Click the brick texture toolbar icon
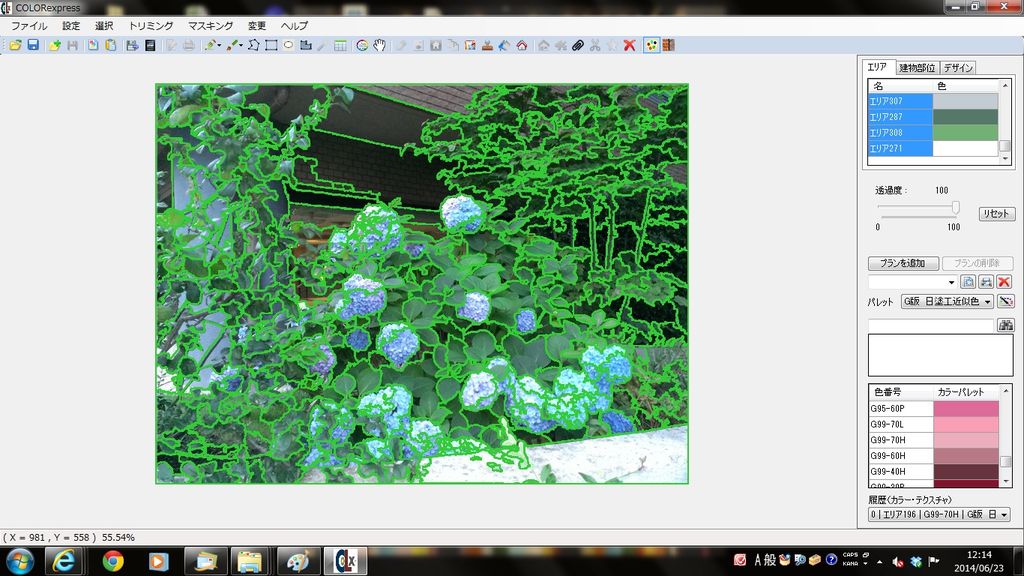Viewport: 1024px width, 576px height. [x=669, y=45]
